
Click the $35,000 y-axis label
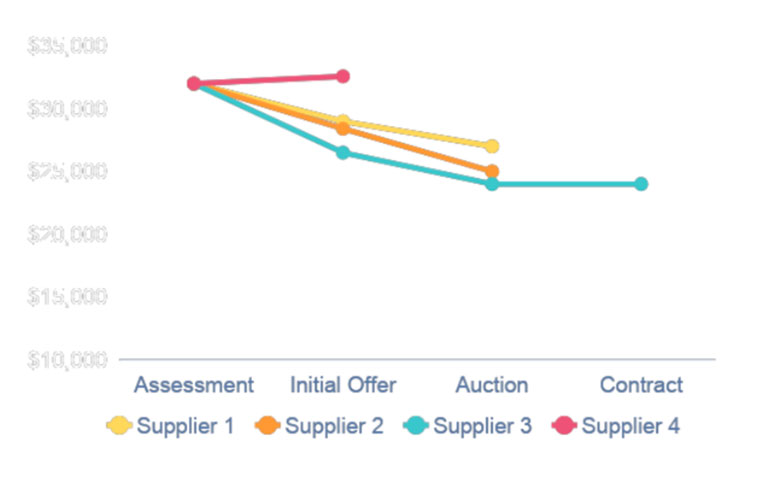tap(67, 47)
